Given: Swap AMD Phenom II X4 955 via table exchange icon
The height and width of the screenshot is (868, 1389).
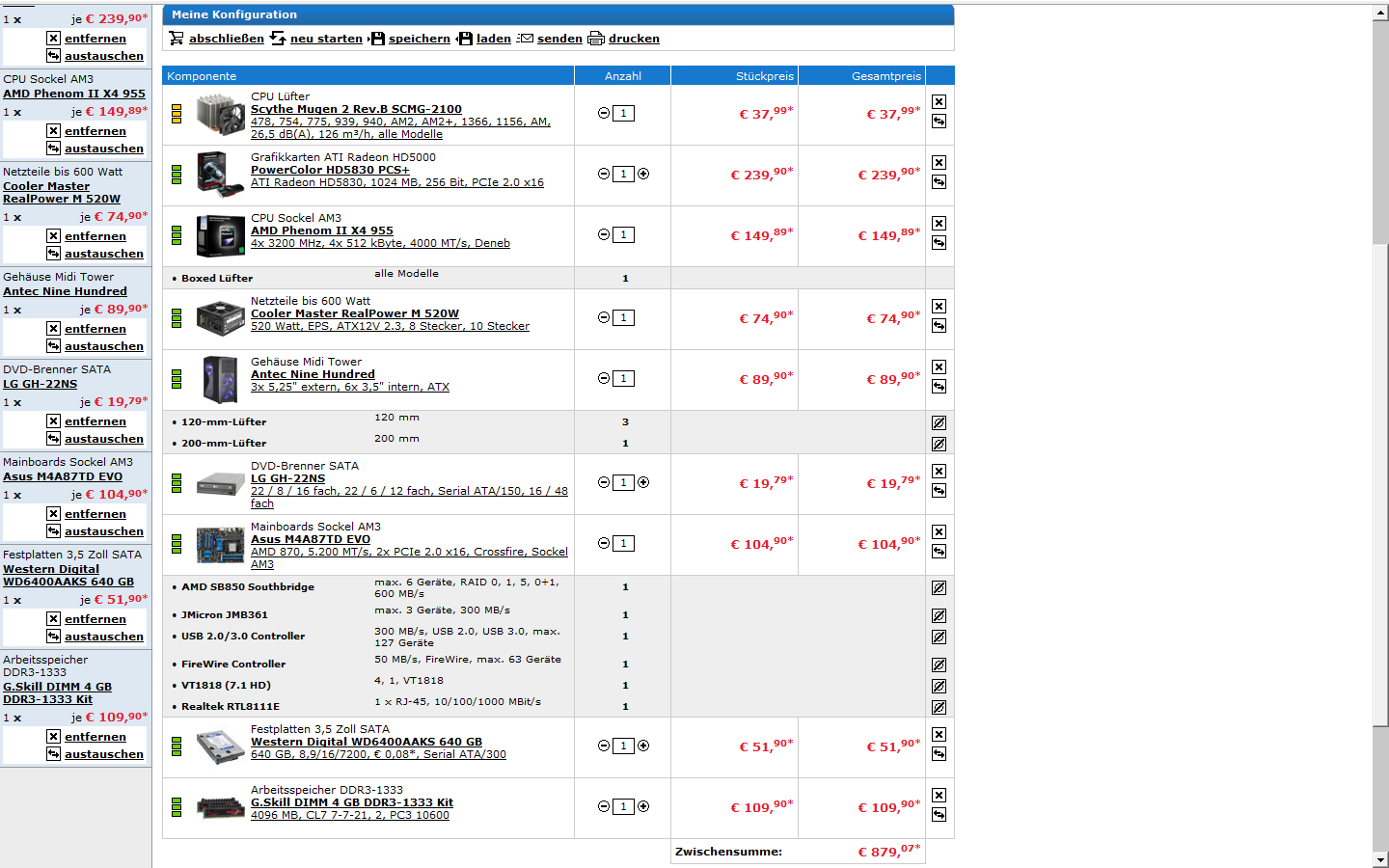Looking at the screenshot, I should tap(939, 243).
